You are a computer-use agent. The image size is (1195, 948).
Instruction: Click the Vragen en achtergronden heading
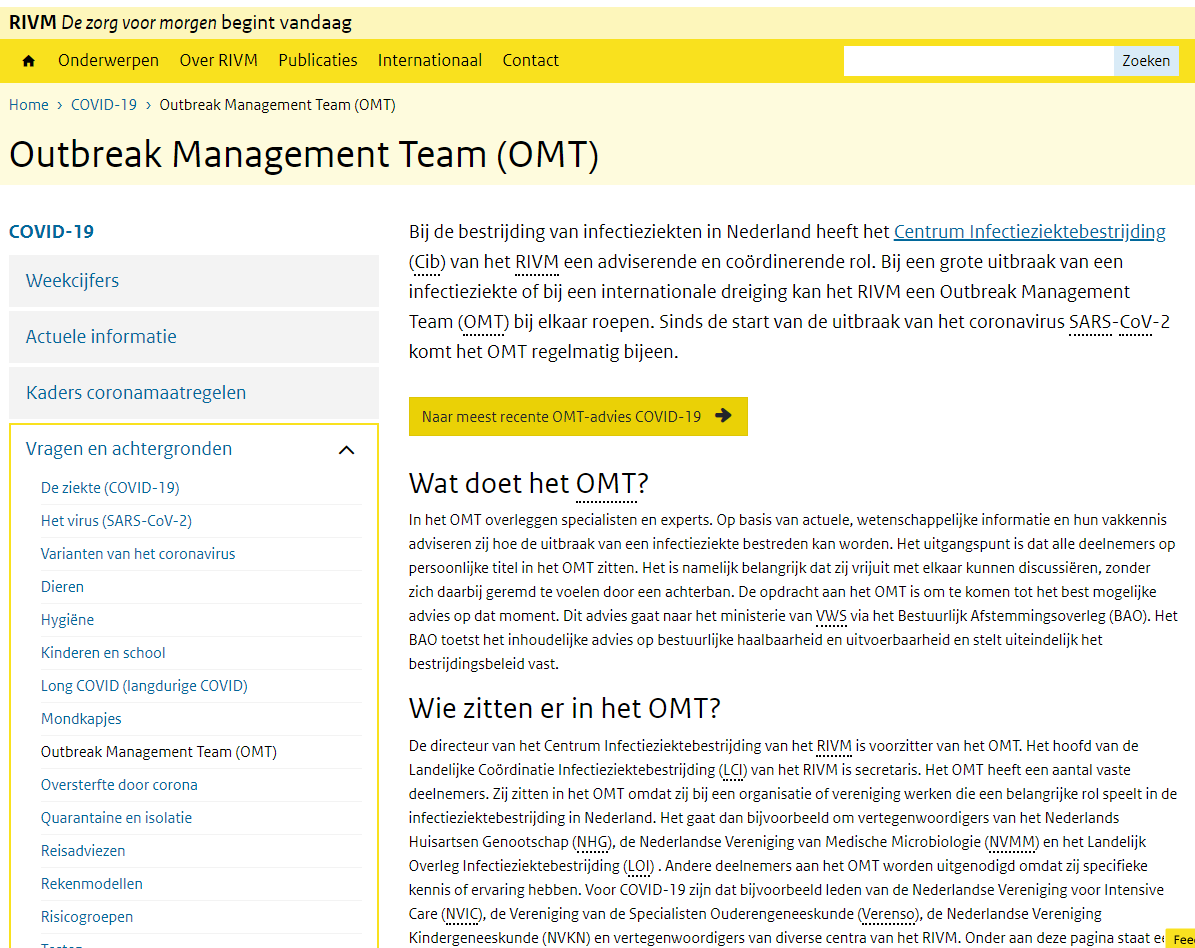(129, 449)
